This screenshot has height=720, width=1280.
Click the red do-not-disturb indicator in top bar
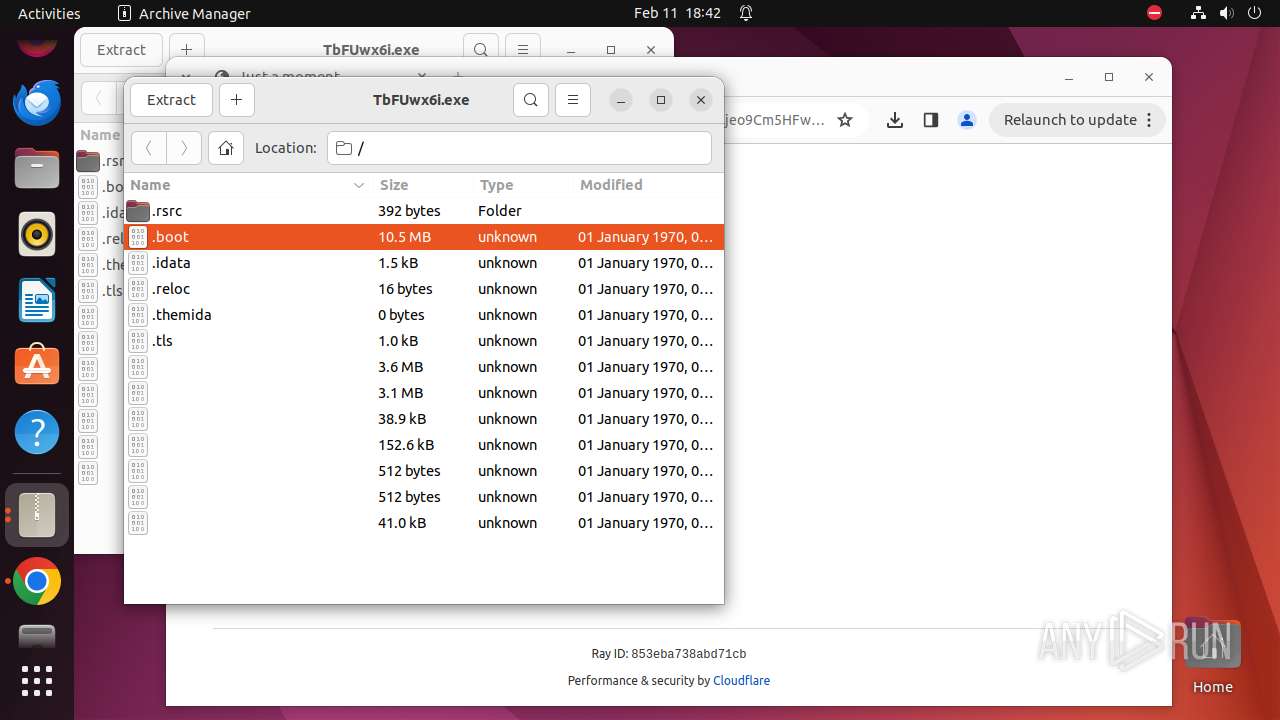coord(1155,13)
